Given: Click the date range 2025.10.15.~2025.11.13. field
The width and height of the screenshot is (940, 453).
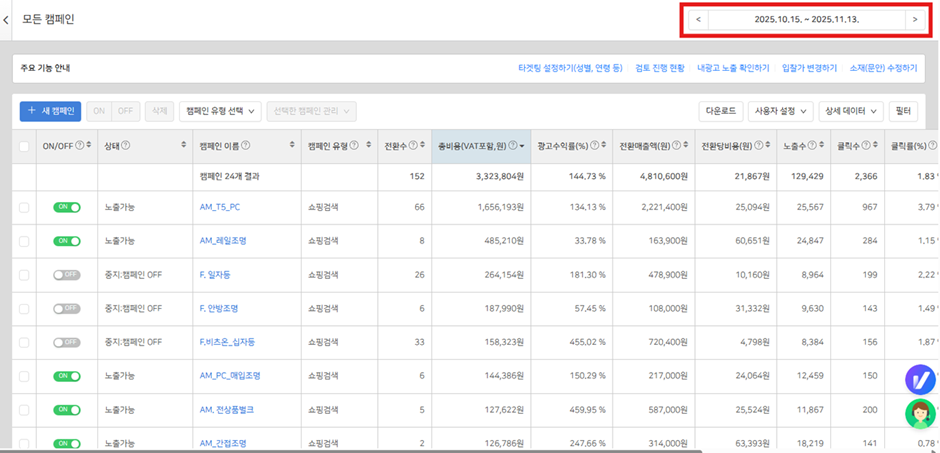Looking at the screenshot, I should [806, 19].
